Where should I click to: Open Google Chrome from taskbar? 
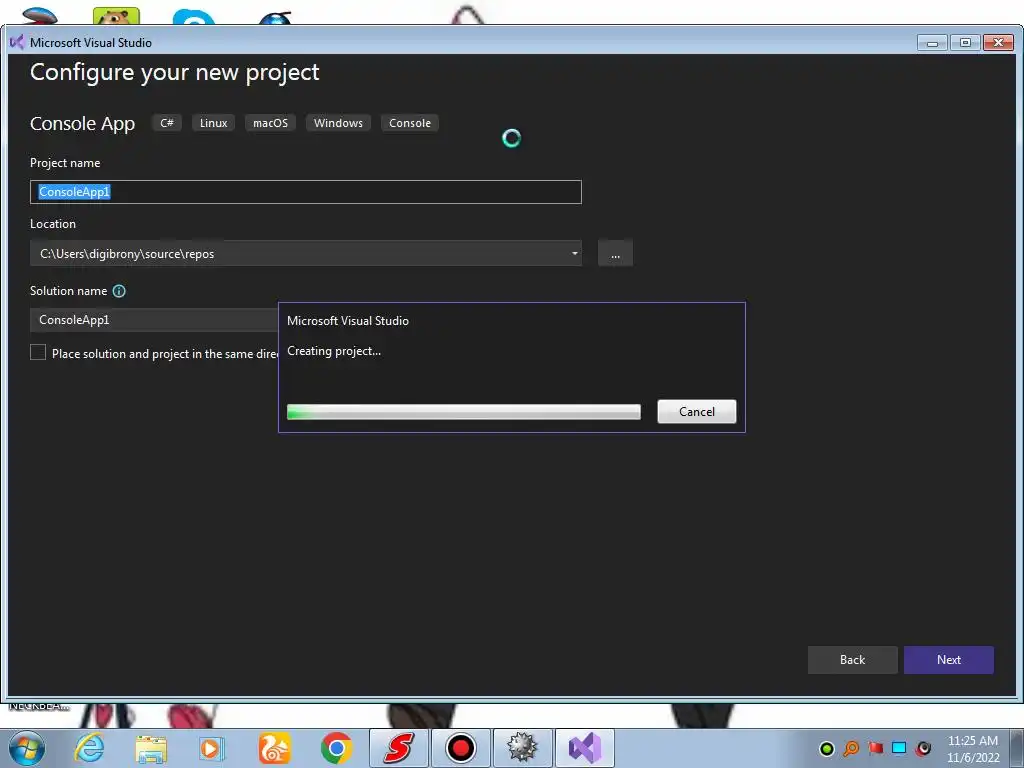[x=336, y=748]
